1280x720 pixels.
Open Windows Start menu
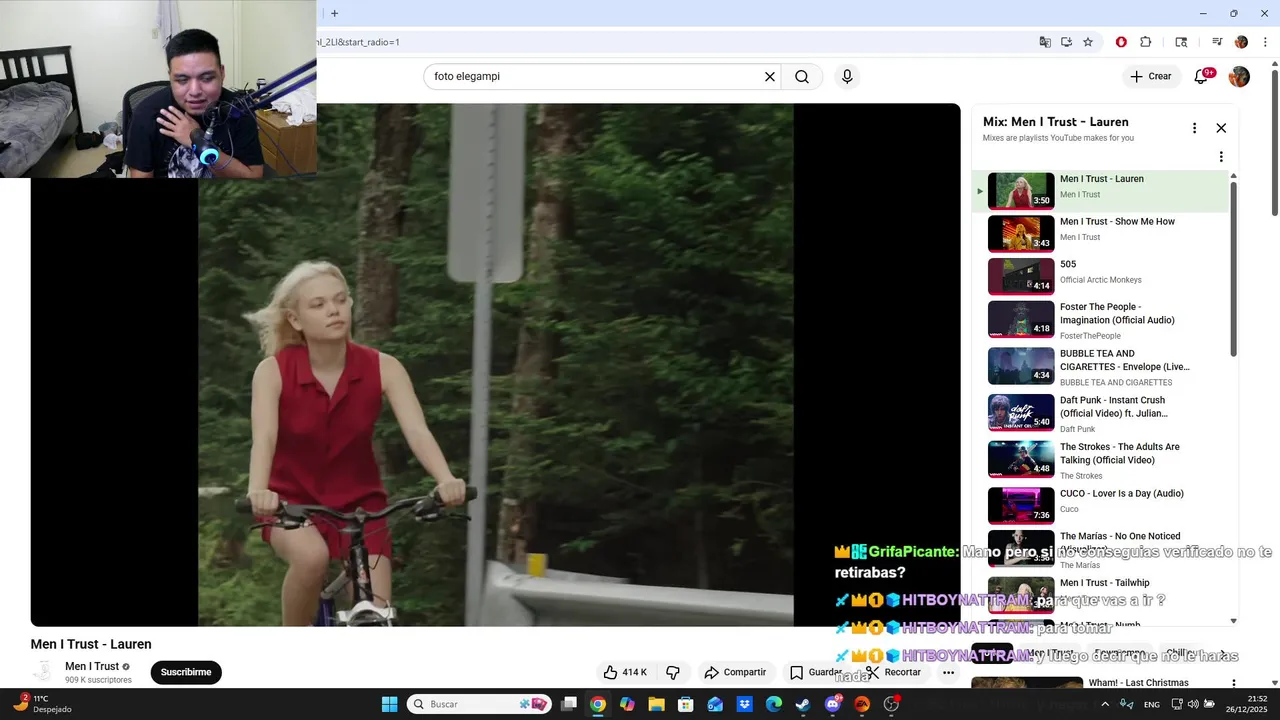pyautogui.click(x=389, y=704)
